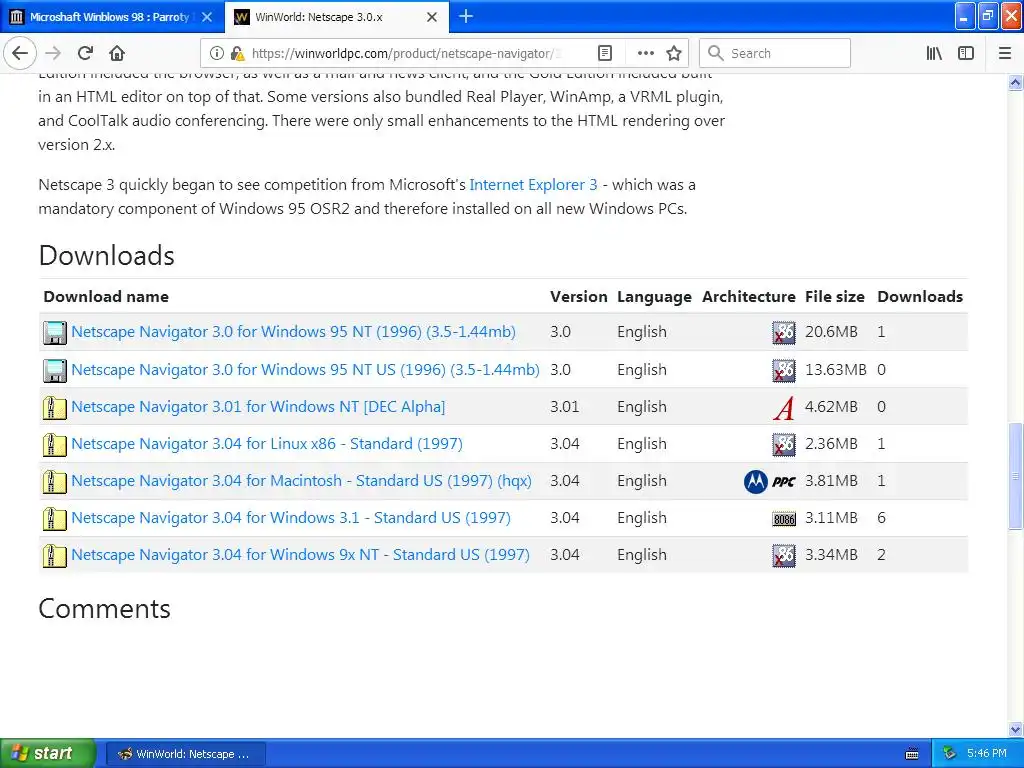Select the WinWorld: Netscape 3.0.x tab
The image size is (1024, 768).
tap(319, 17)
